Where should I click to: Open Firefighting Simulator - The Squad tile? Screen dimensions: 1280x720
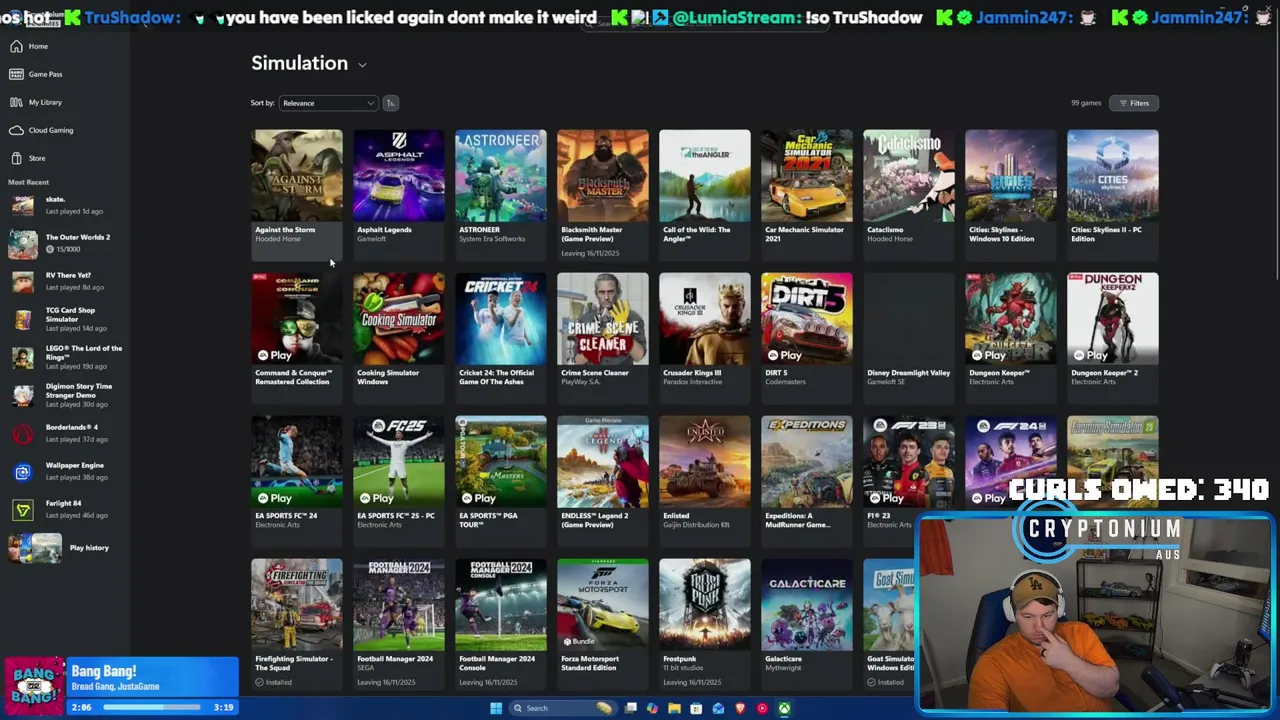click(x=297, y=623)
